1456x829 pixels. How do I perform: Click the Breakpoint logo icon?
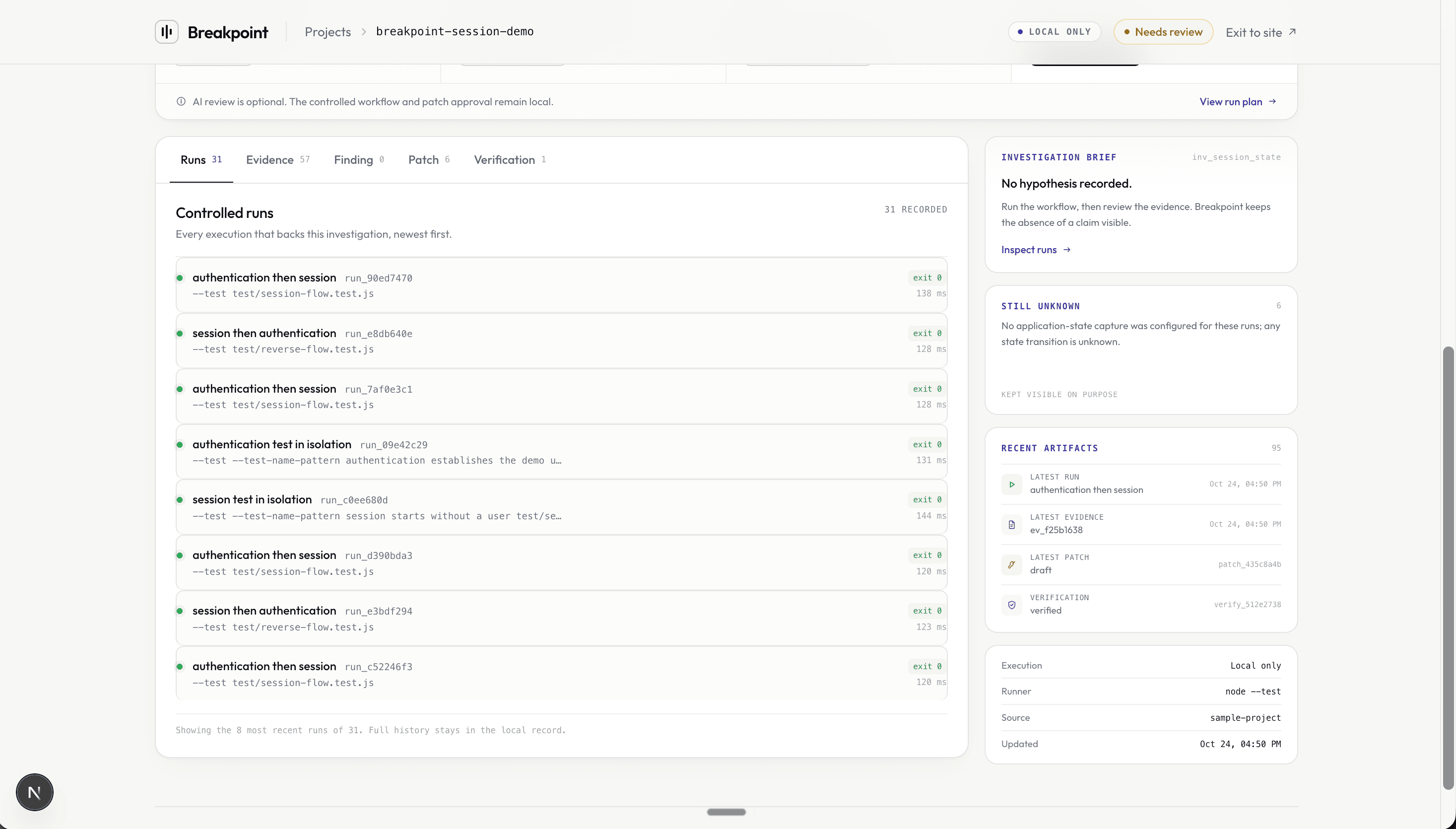tap(167, 32)
